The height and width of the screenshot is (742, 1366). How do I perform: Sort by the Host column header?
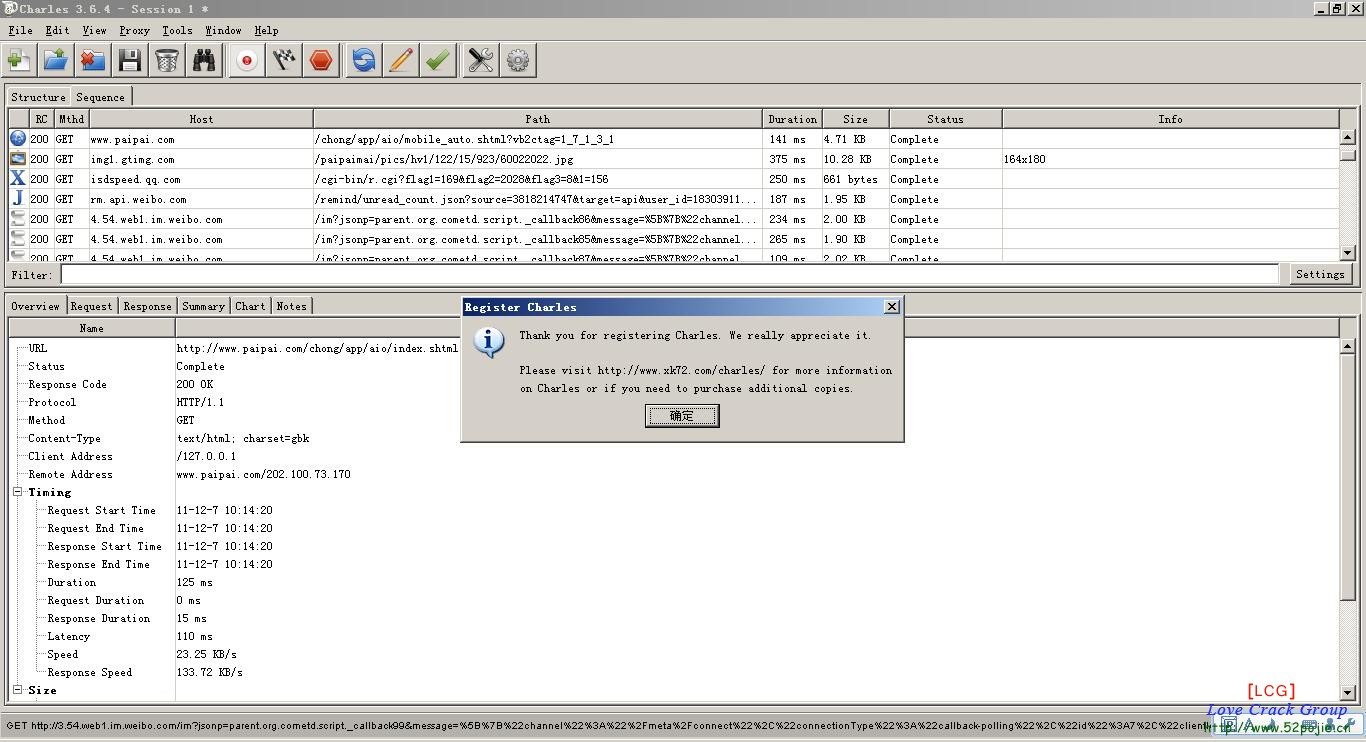[201, 119]
